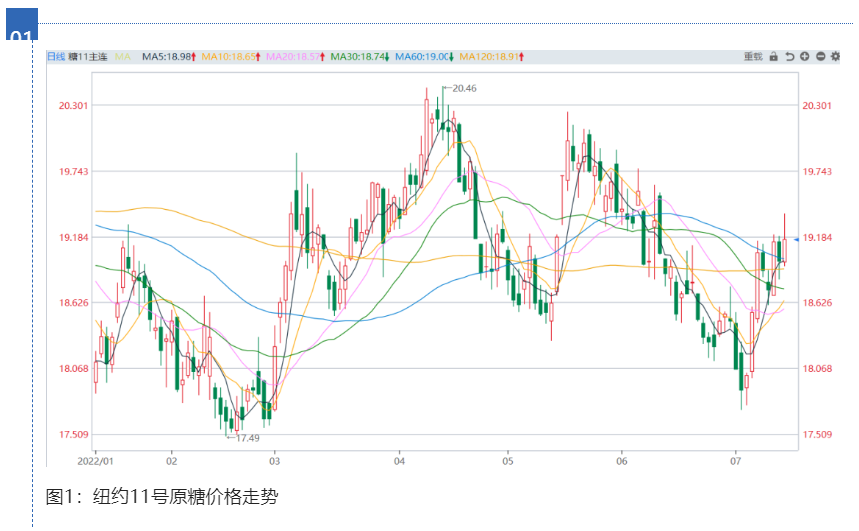Click the MA120 moving average legend
Image resolution: width=859 pixels, height=531 pixels.
(492, 57)
